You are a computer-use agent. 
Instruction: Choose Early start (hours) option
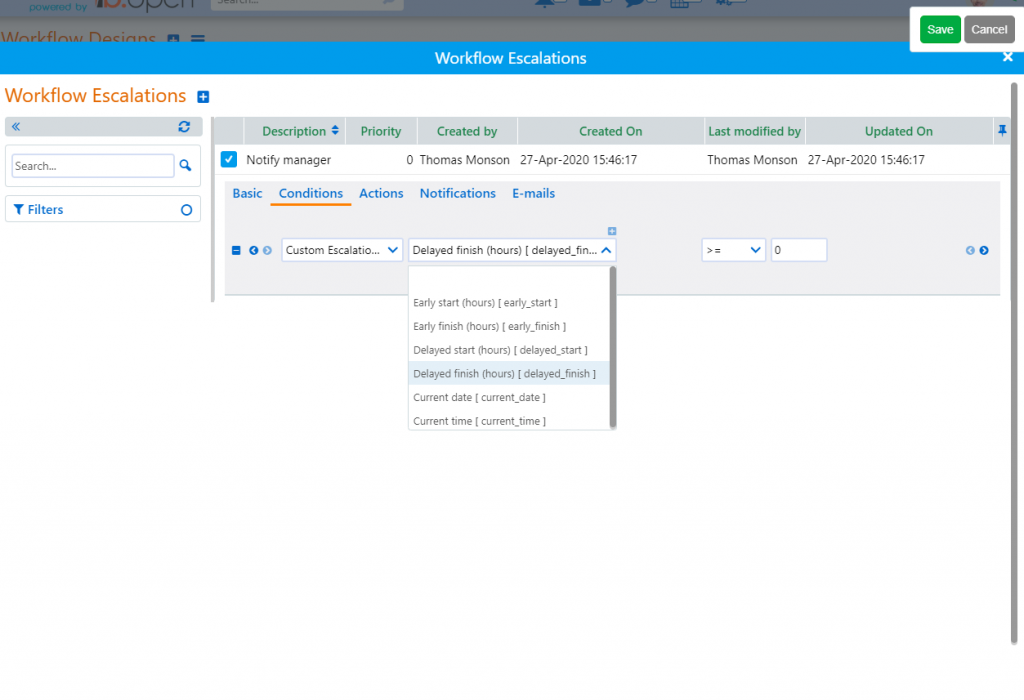[509, 302]
